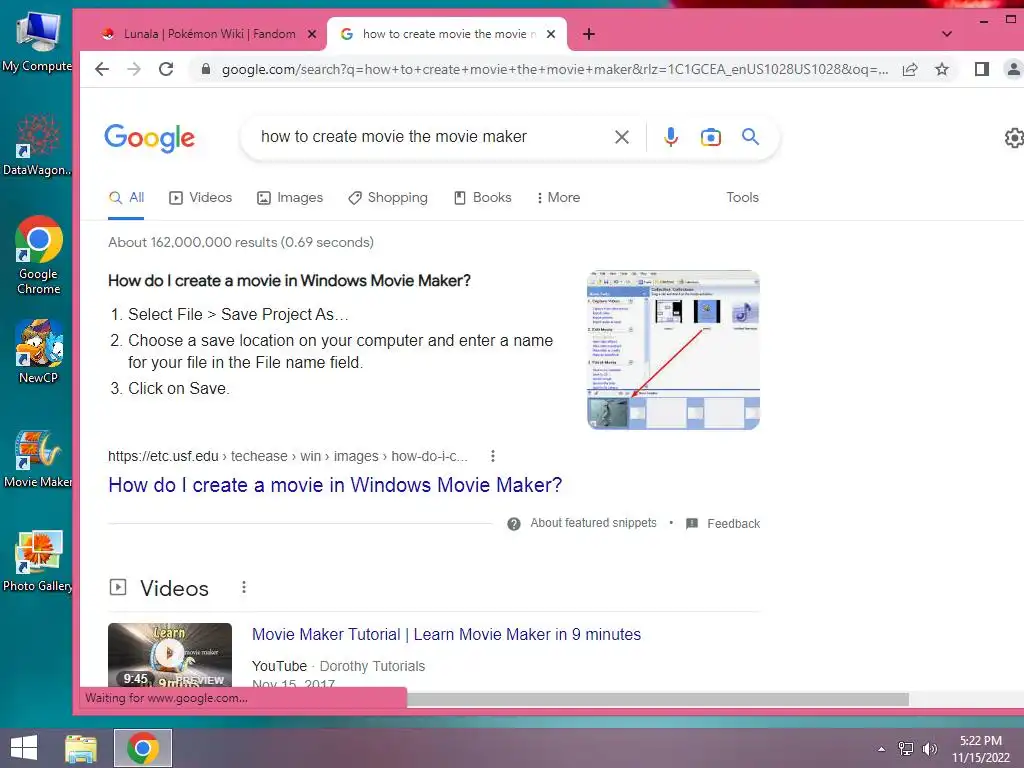Focus the browser address bar
This screenshot has height=768, width=1024.
coord(554,69)
